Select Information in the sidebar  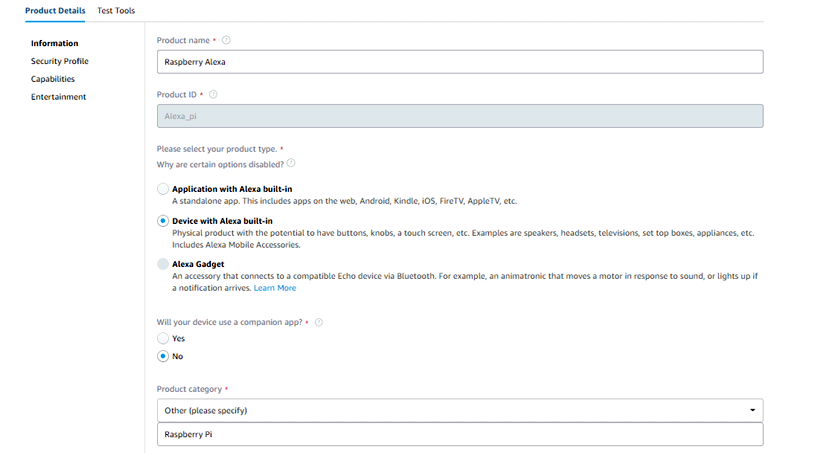coord(54,43)
